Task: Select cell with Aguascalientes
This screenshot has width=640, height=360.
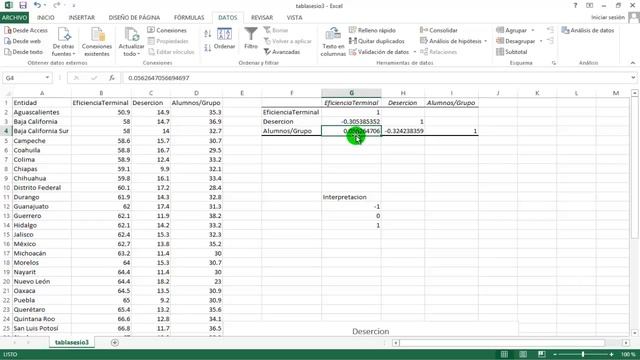Action: (x=41, y=112)
